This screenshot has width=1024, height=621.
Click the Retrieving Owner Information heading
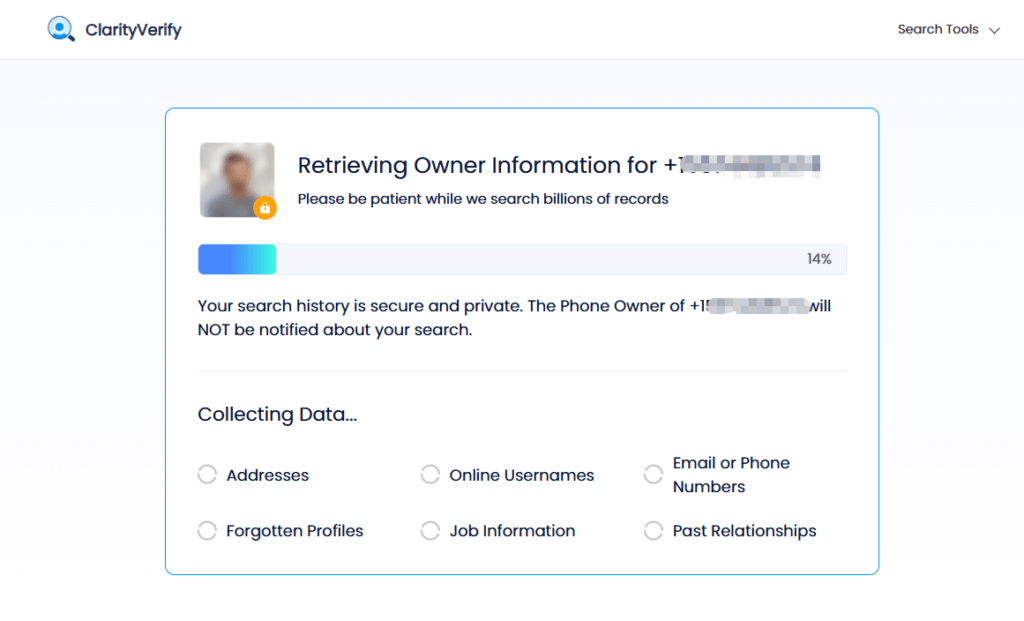[559, 165]
